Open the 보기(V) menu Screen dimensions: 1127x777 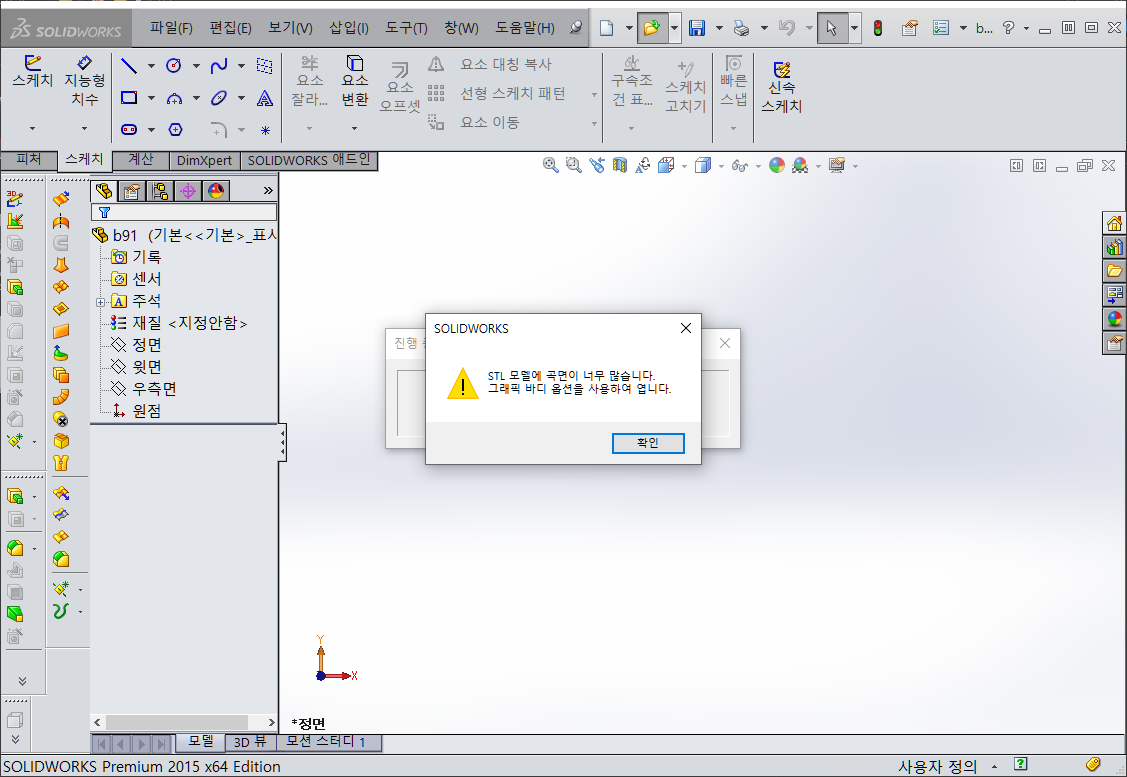(x=290, y=27)
